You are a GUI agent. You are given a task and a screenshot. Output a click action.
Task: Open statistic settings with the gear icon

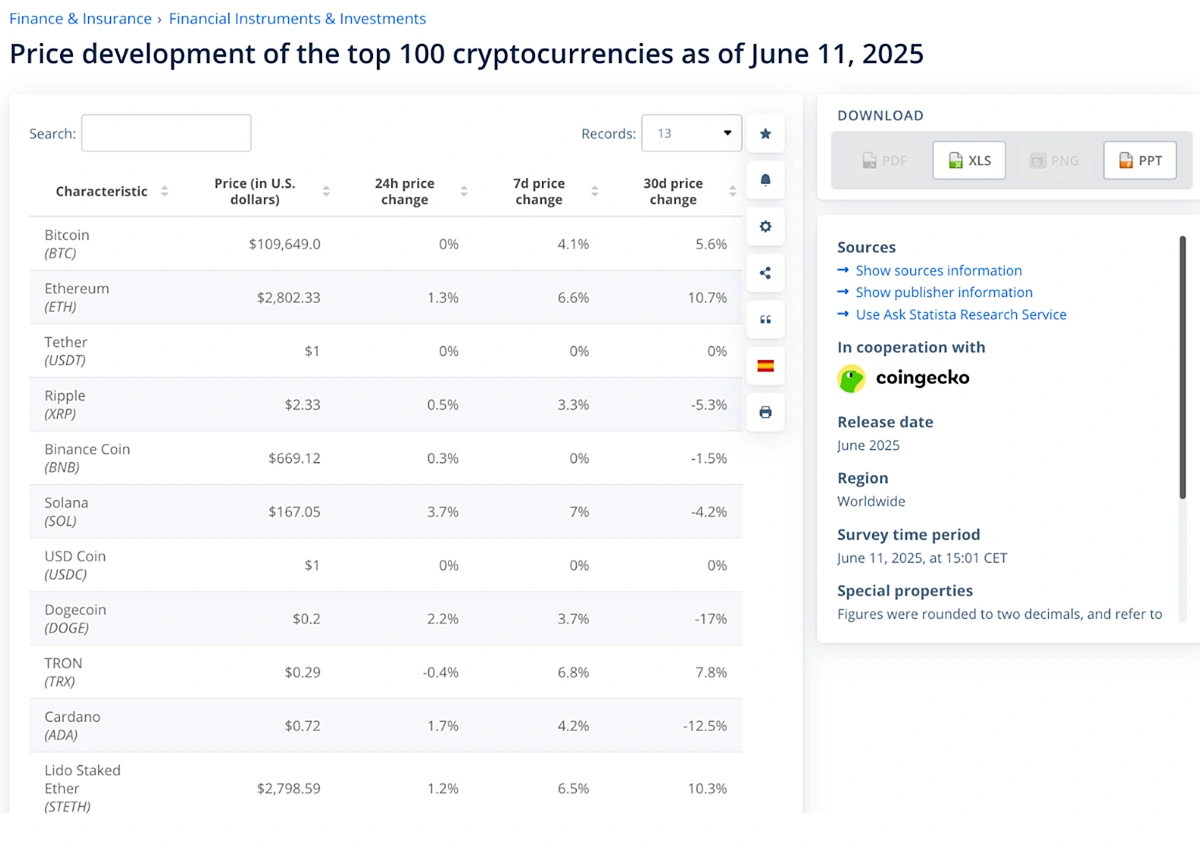(x=765, y=226)
